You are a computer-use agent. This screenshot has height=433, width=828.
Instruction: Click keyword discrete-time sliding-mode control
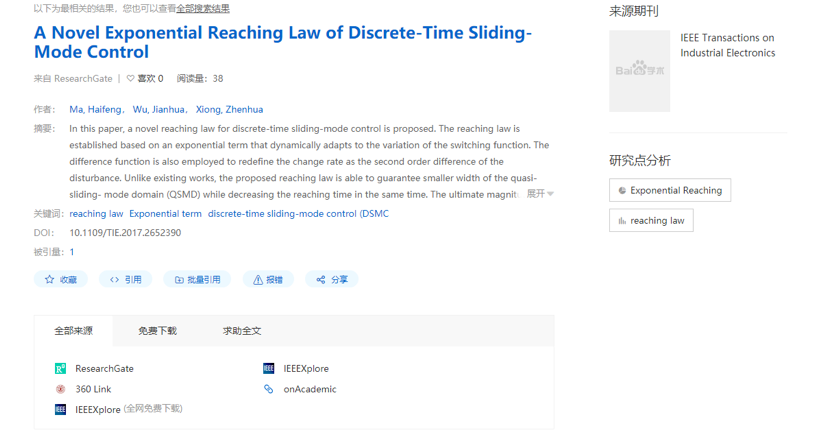click(298, 213)
